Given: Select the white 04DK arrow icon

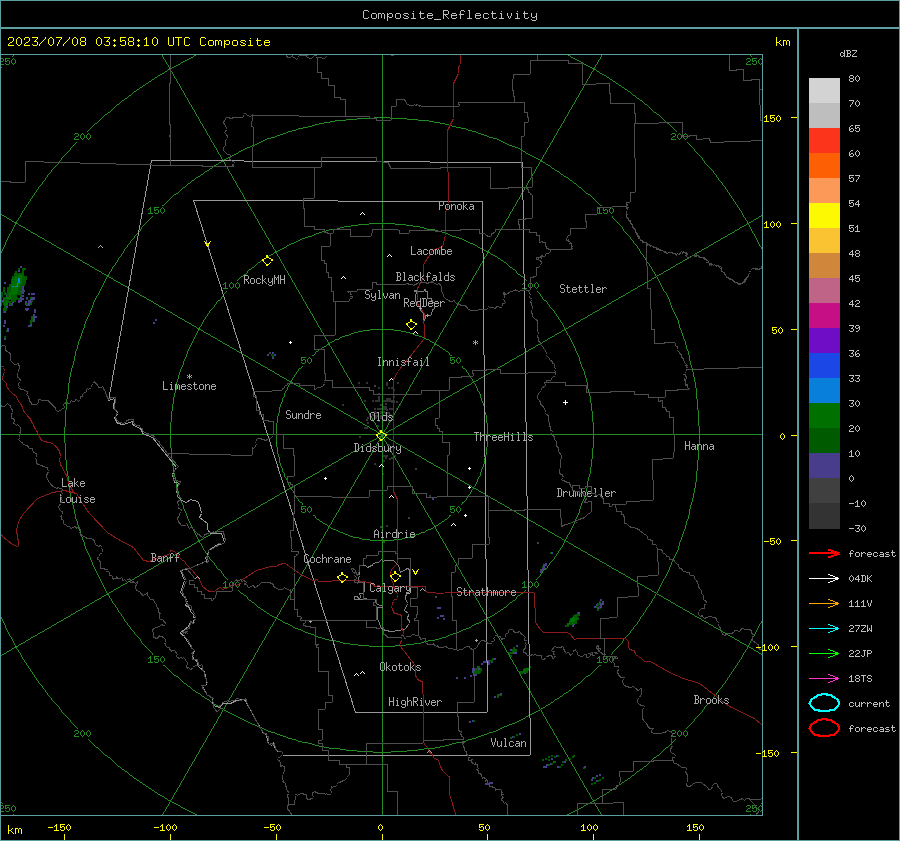Looking at the screenshot, I should pos(824,579).
